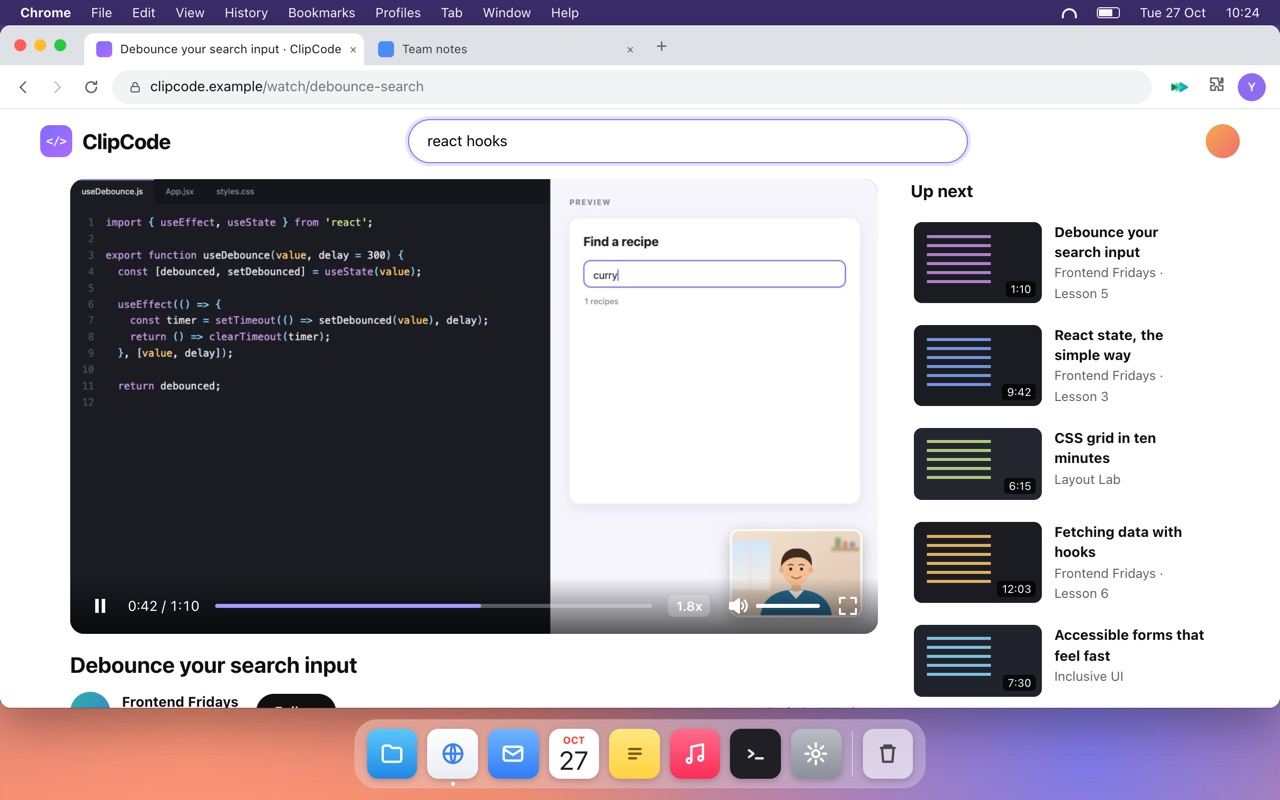Open the View menu

[x=190, y=13]
